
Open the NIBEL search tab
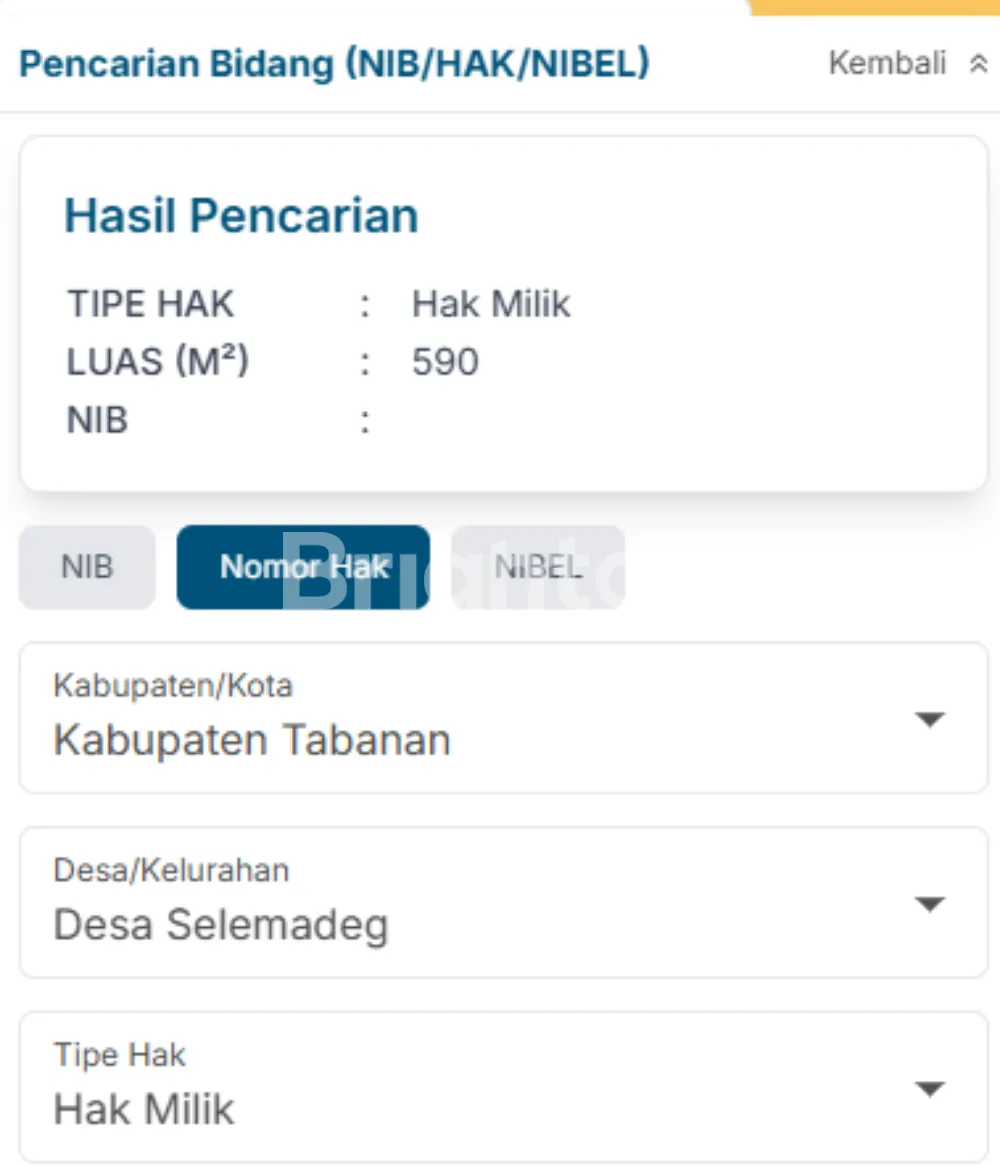538,567
